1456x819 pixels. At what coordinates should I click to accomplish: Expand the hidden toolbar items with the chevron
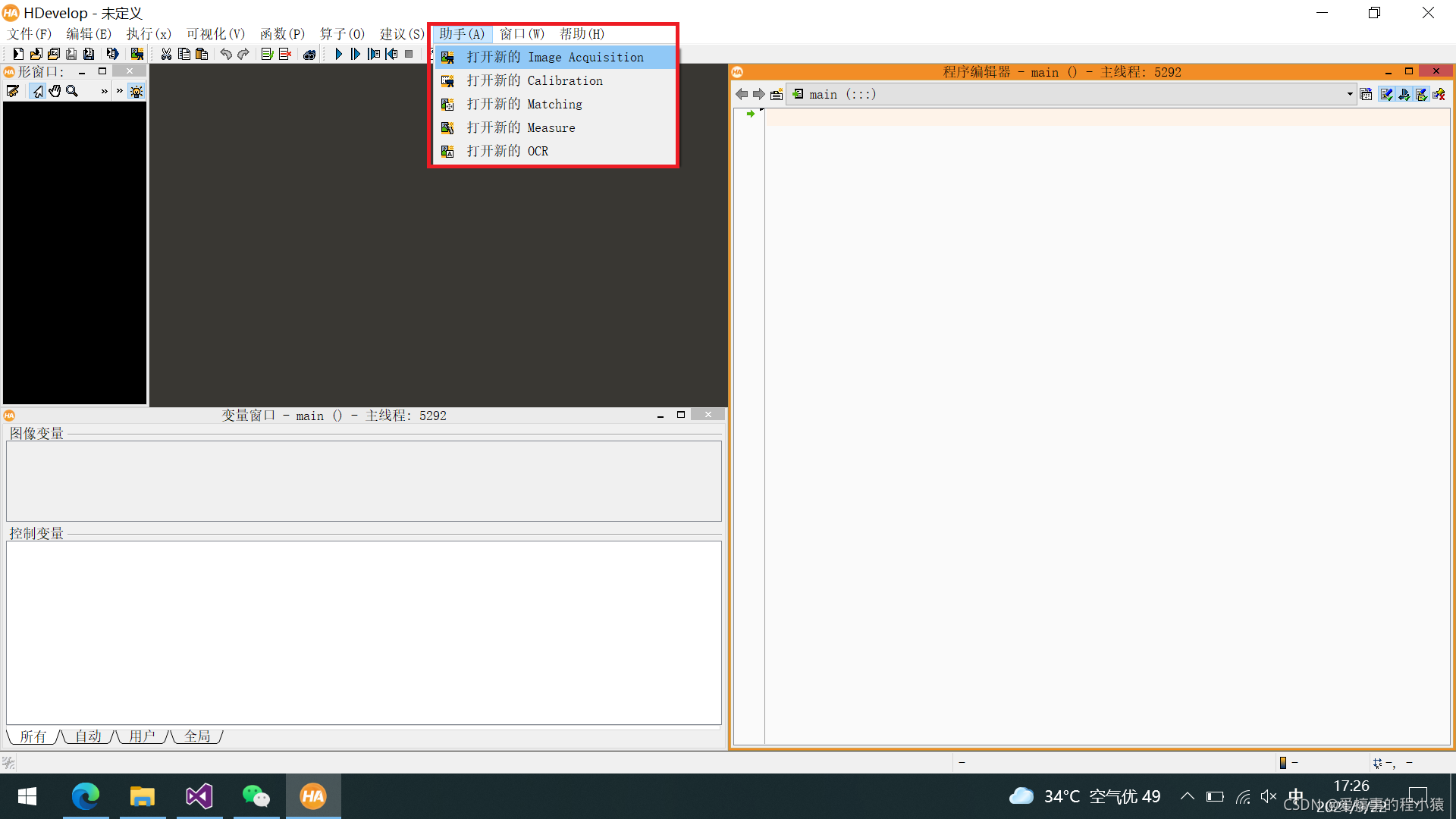coord(104,91)
